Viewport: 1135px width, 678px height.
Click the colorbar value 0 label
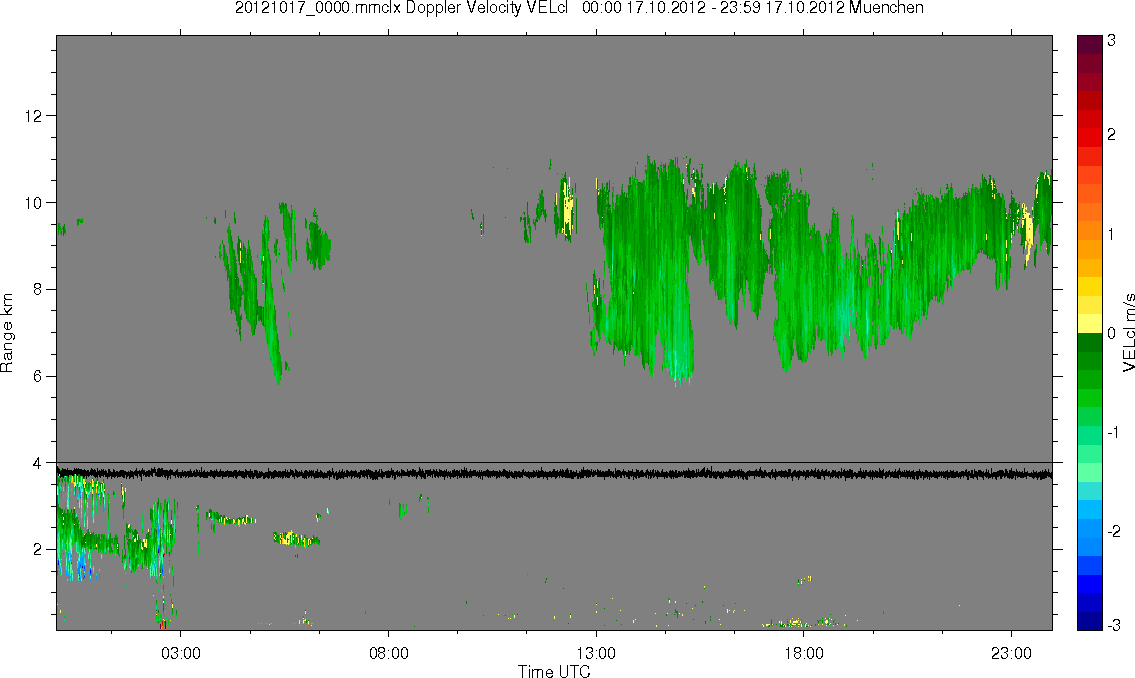(x=1112, y=334)
